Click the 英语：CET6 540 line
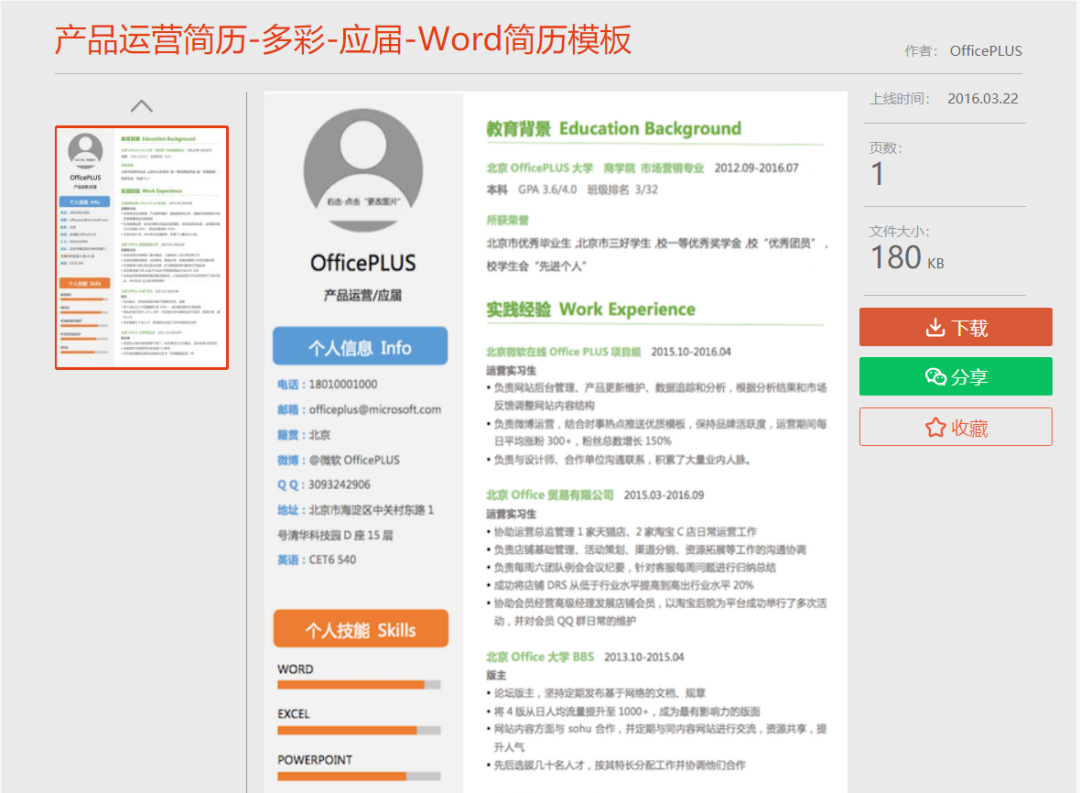This screenshot has width=1080, height=793. 317,560
